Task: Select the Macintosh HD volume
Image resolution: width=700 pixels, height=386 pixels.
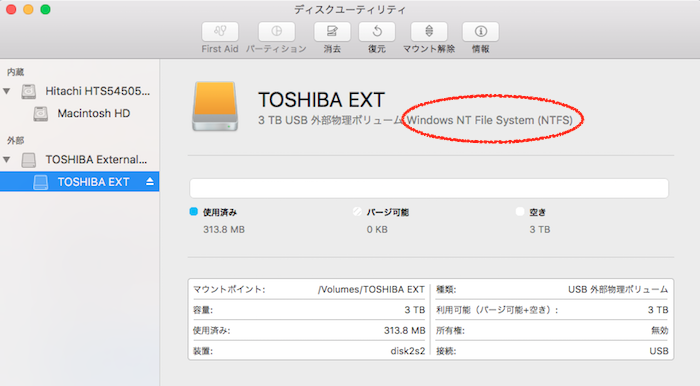Action: (79, 113)
